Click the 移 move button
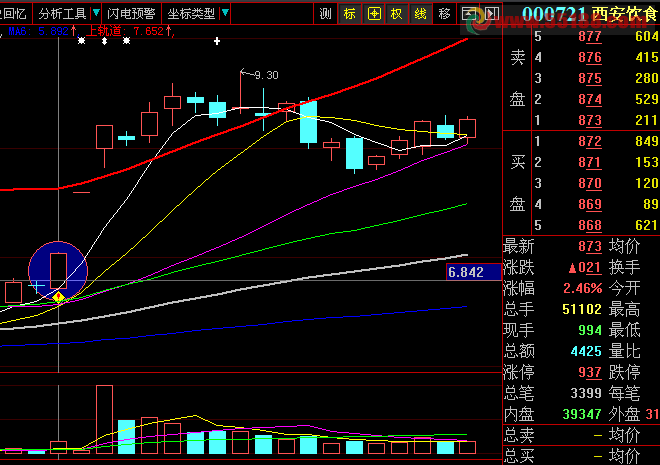 pyautogui.click(x=444, y=14)
